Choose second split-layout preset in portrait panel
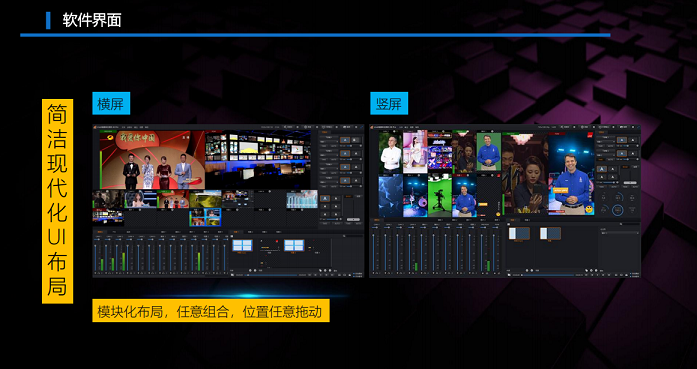Screen dimensions: 697x369 point(550,234)
